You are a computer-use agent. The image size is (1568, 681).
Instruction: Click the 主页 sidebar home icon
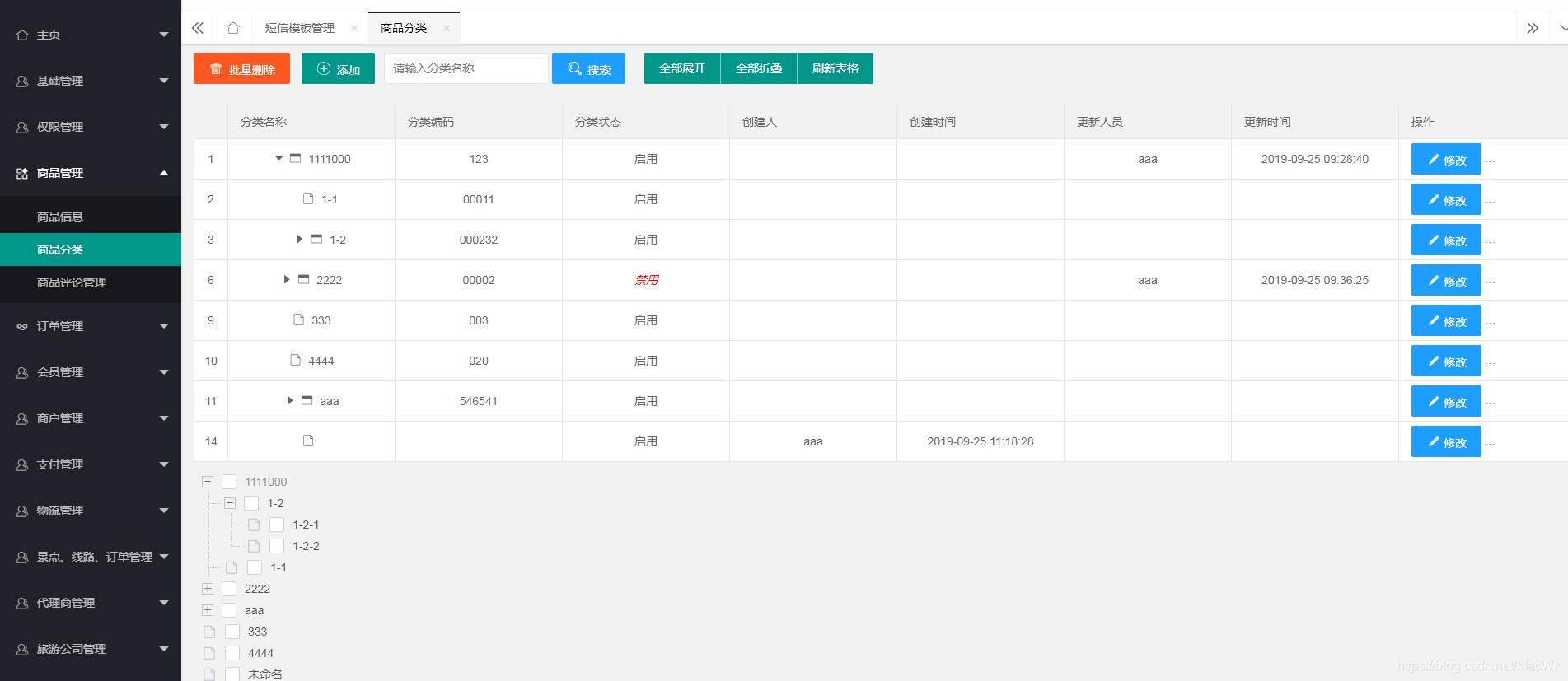pyautogui.click(x=22, y=35)
